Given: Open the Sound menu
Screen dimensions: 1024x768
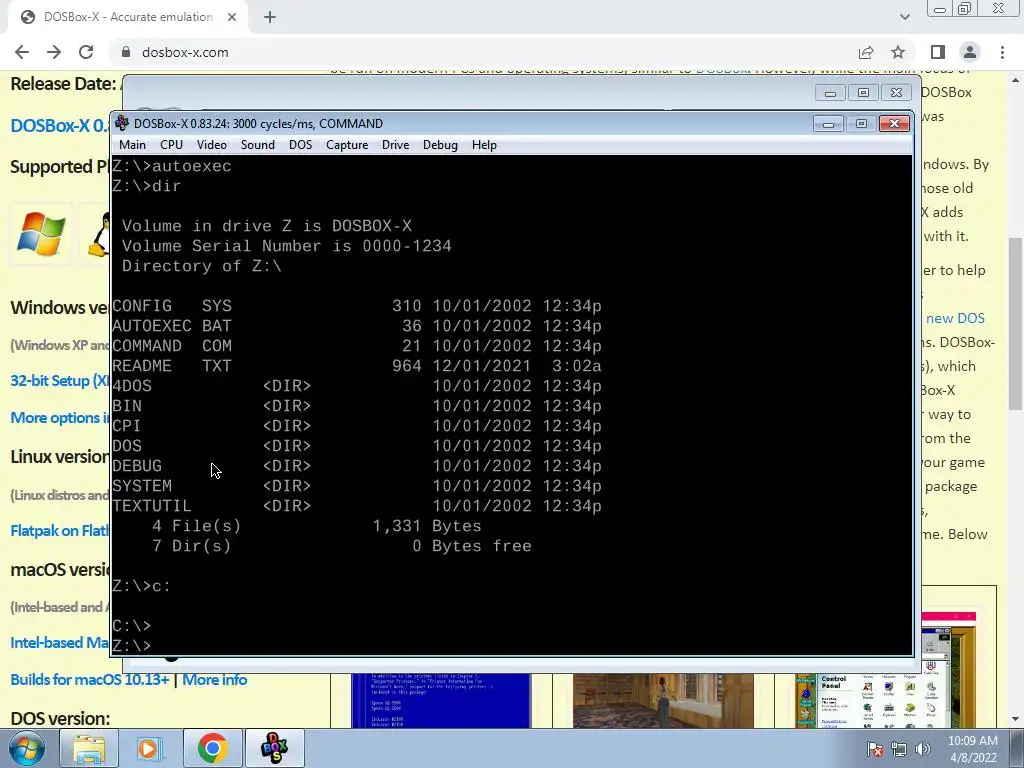Looking at the screenshot, I should tap(257, 145).
